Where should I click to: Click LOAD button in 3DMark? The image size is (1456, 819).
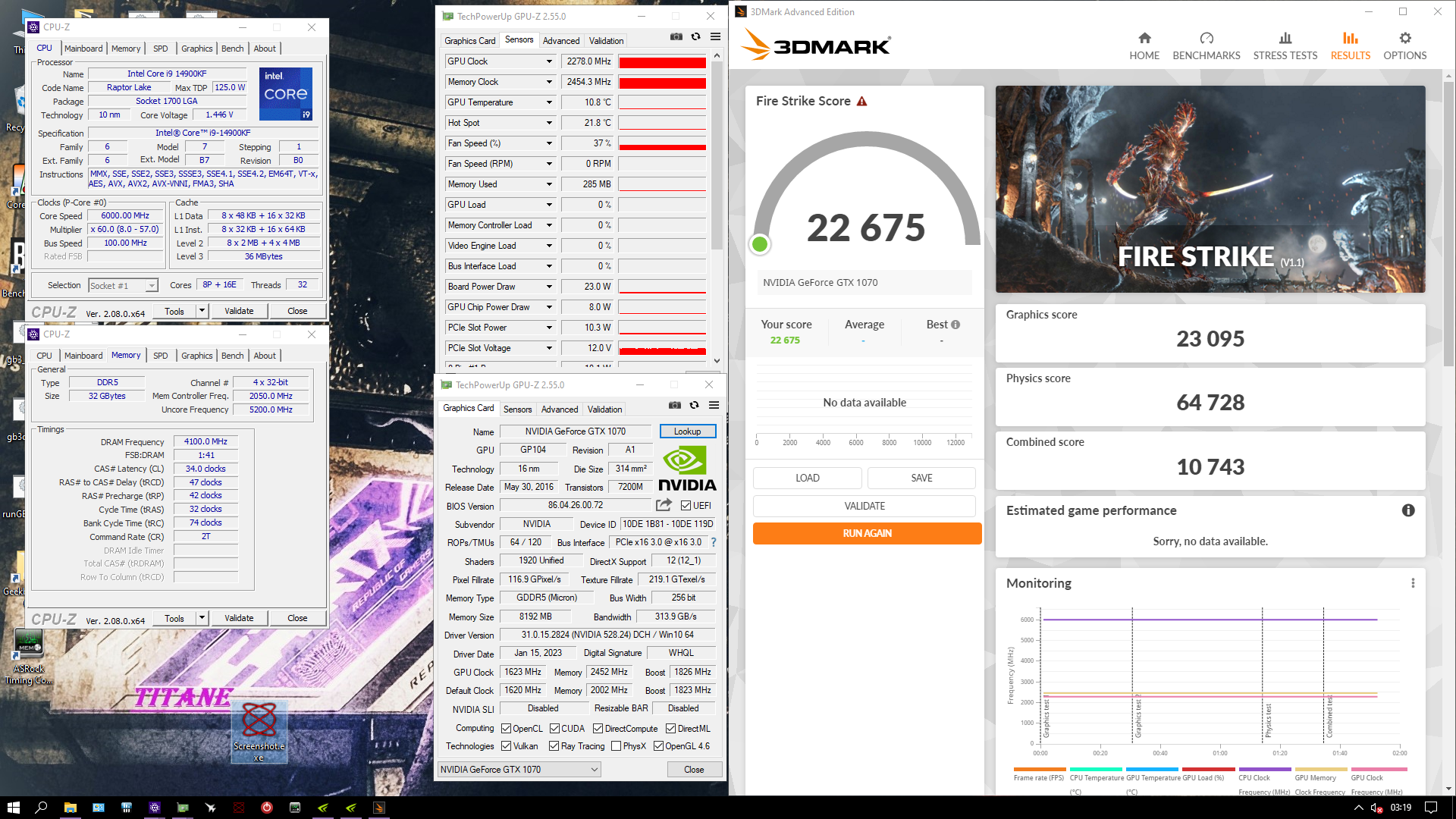pos(807,478)
